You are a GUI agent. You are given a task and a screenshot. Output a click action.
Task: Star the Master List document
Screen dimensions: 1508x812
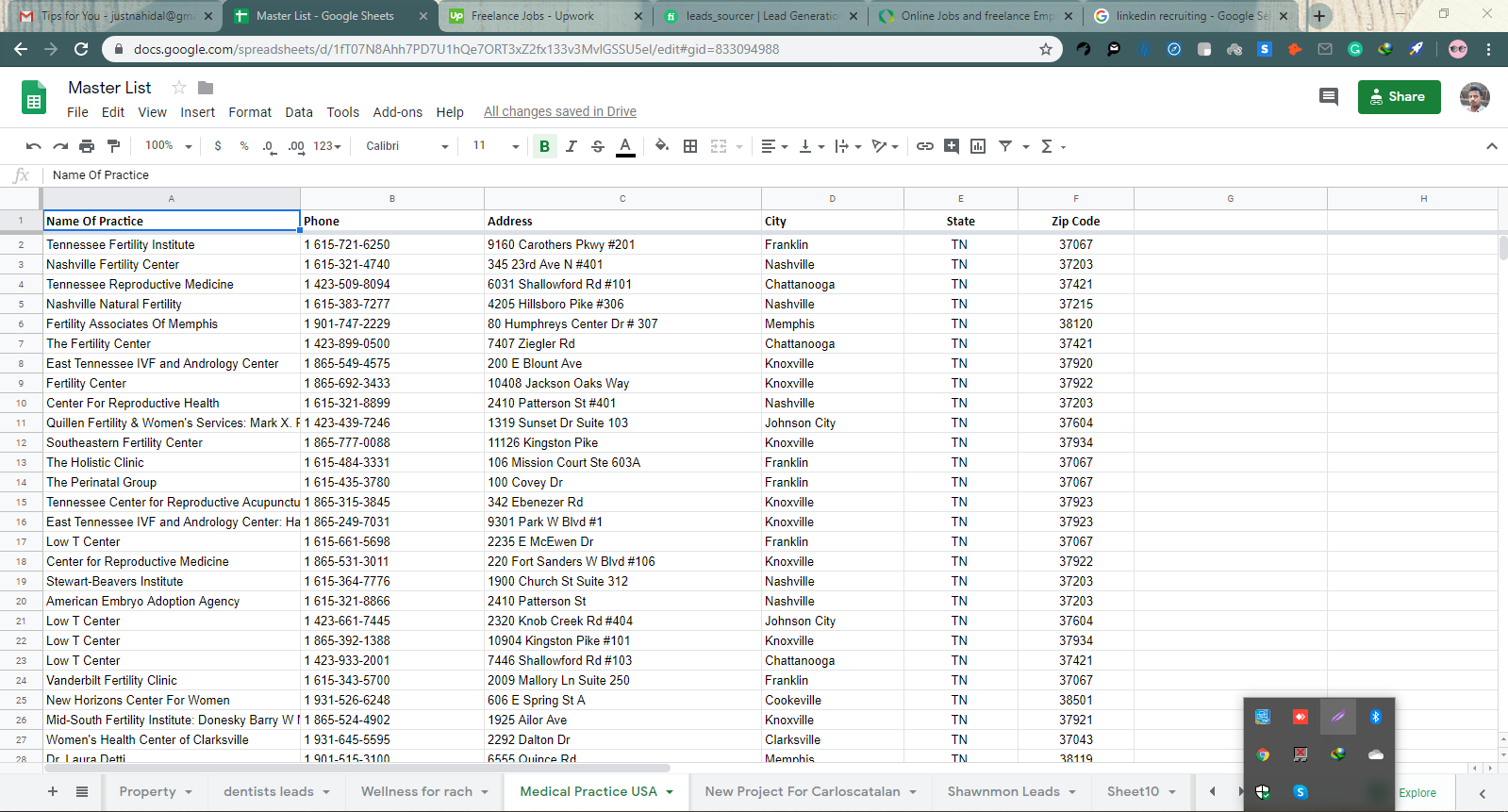pyautogui.click(x=178, y=88)
